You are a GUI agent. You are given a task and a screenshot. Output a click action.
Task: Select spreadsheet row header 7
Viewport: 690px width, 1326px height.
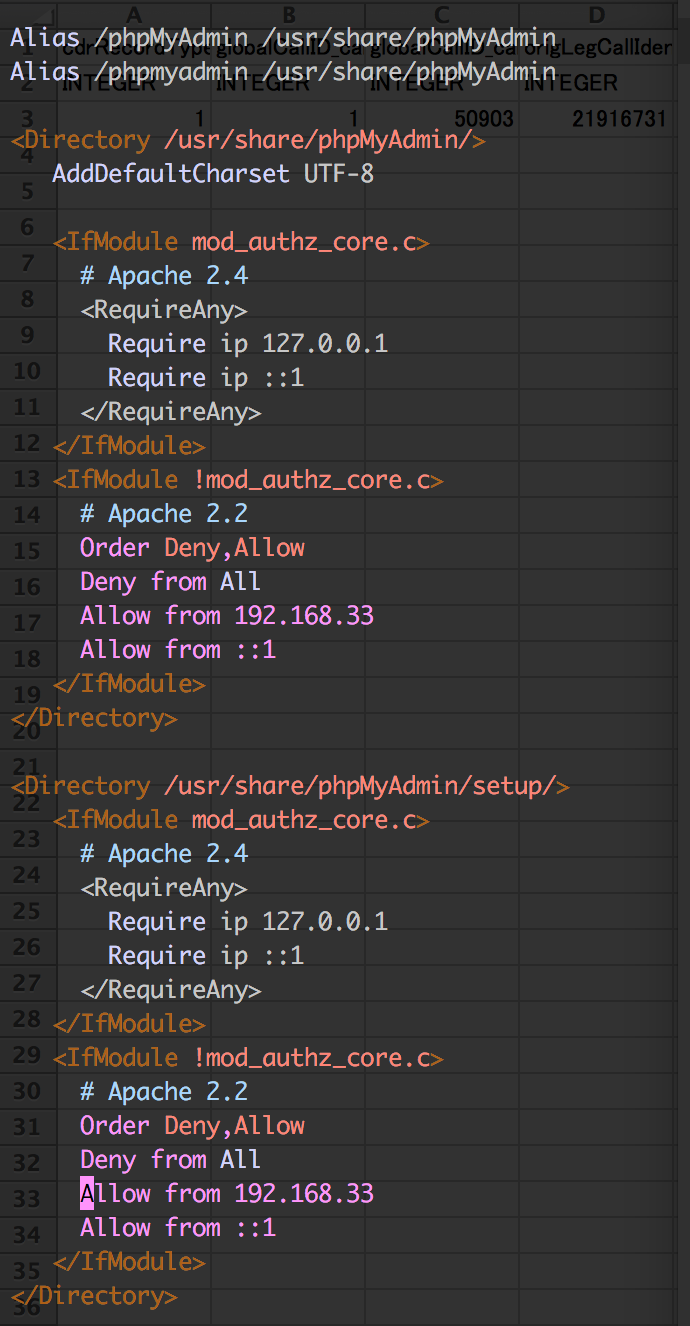click(x=28, y=263)
